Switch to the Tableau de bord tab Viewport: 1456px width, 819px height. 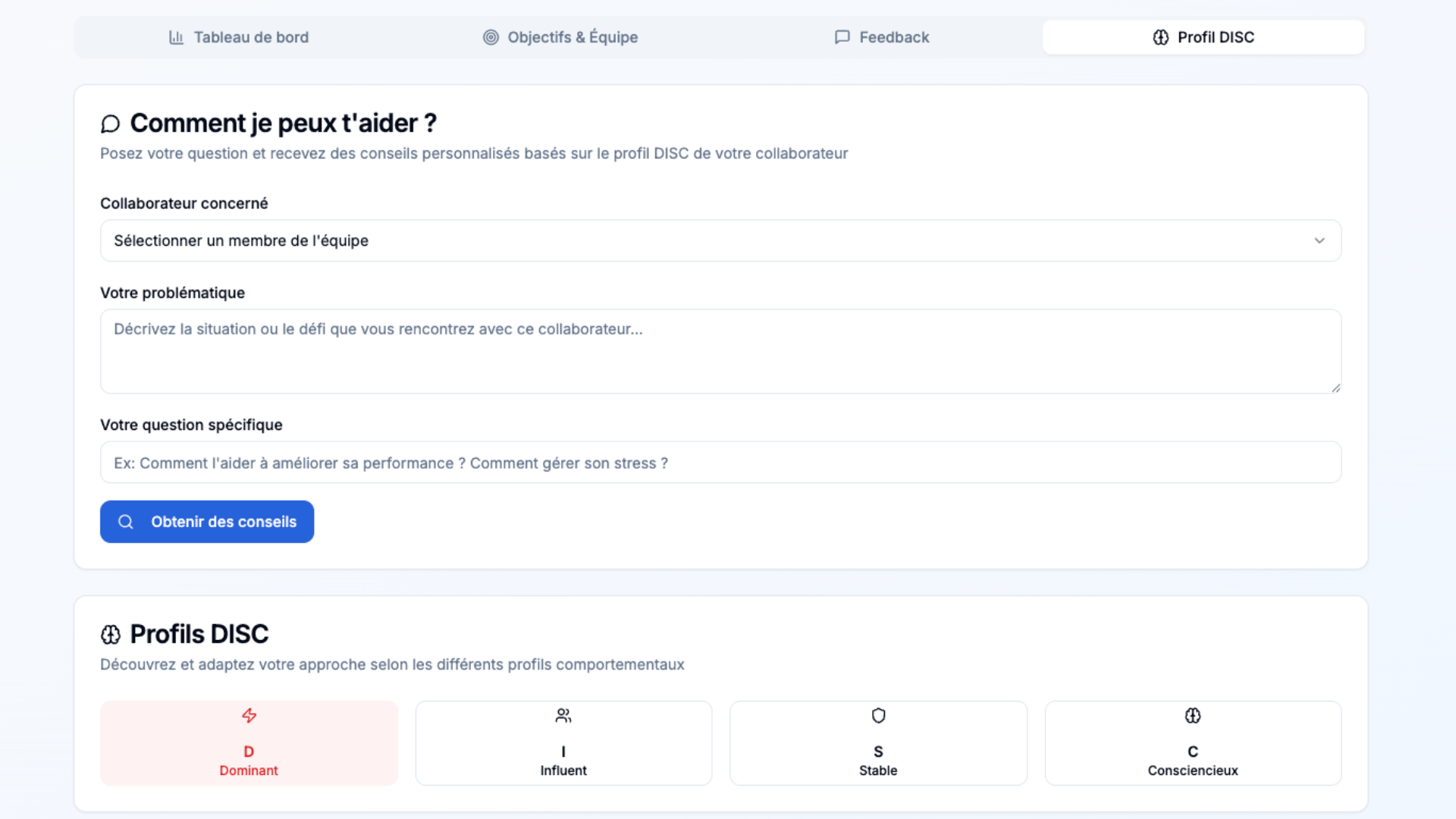239,37
